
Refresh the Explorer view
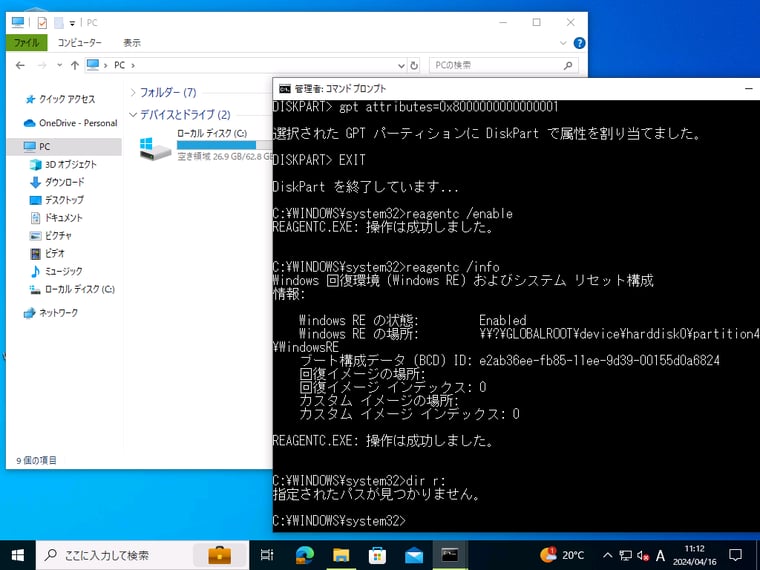(x=414, y=65)
